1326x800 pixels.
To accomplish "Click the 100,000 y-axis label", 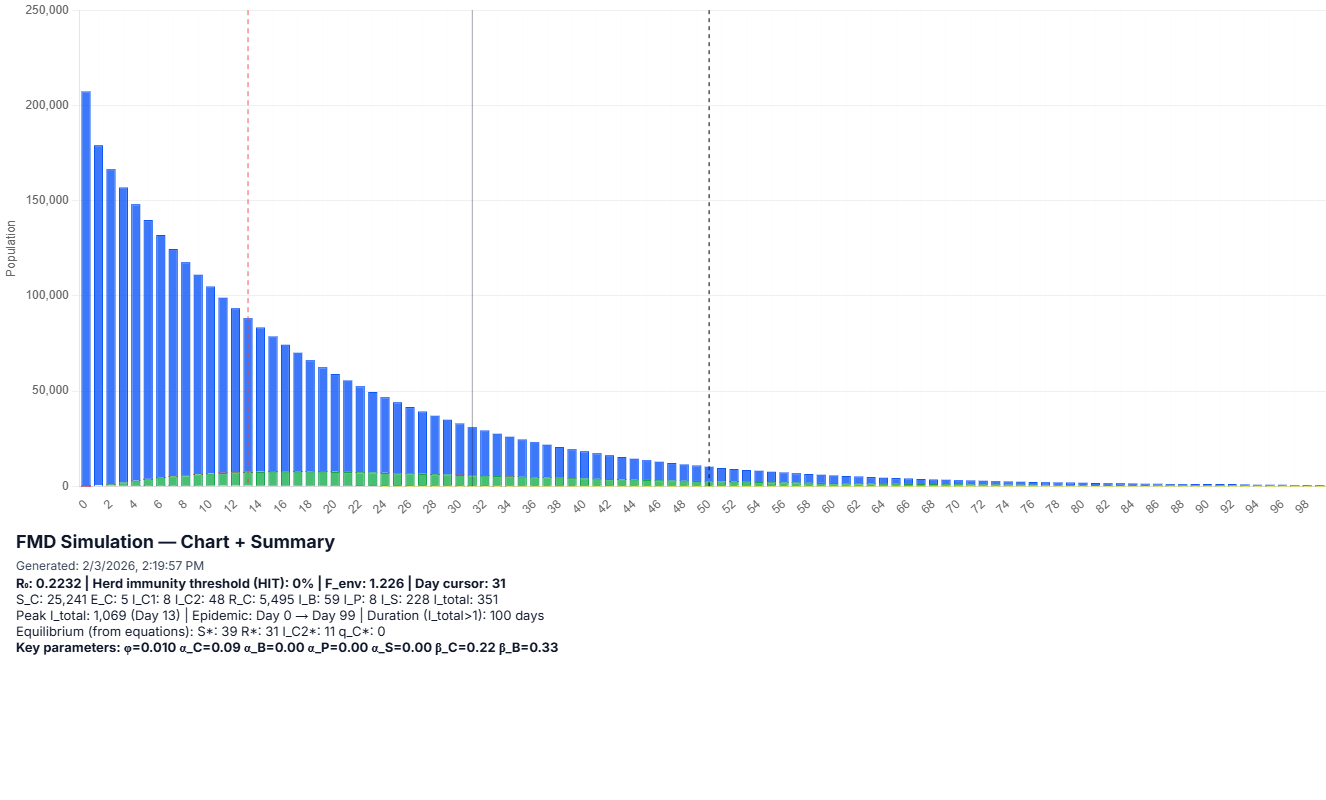I will click(x=41, y=295).
